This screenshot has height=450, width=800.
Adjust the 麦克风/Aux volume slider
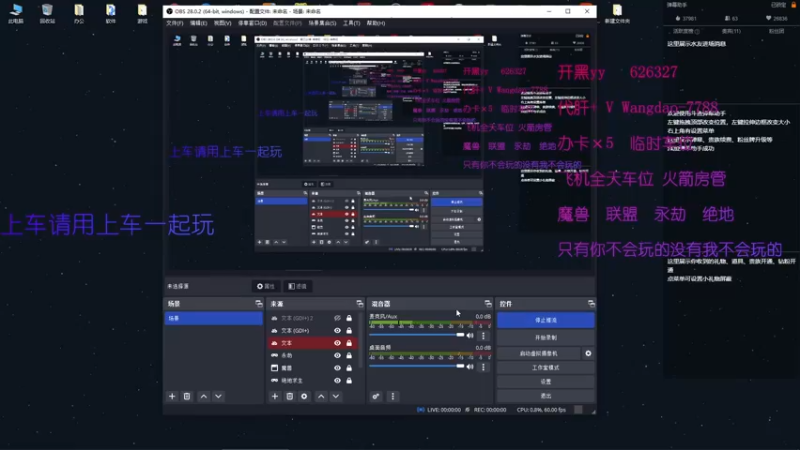417,335
